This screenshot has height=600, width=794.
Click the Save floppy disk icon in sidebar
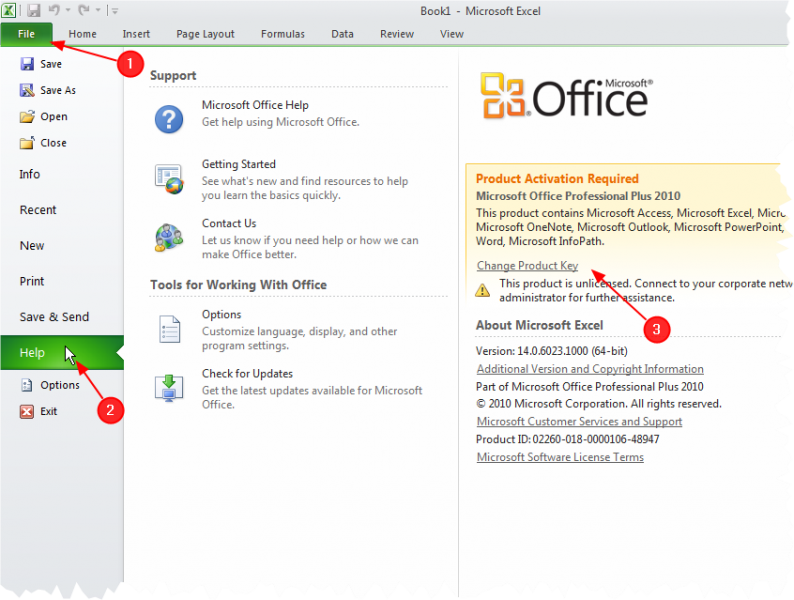click(27, 64)
